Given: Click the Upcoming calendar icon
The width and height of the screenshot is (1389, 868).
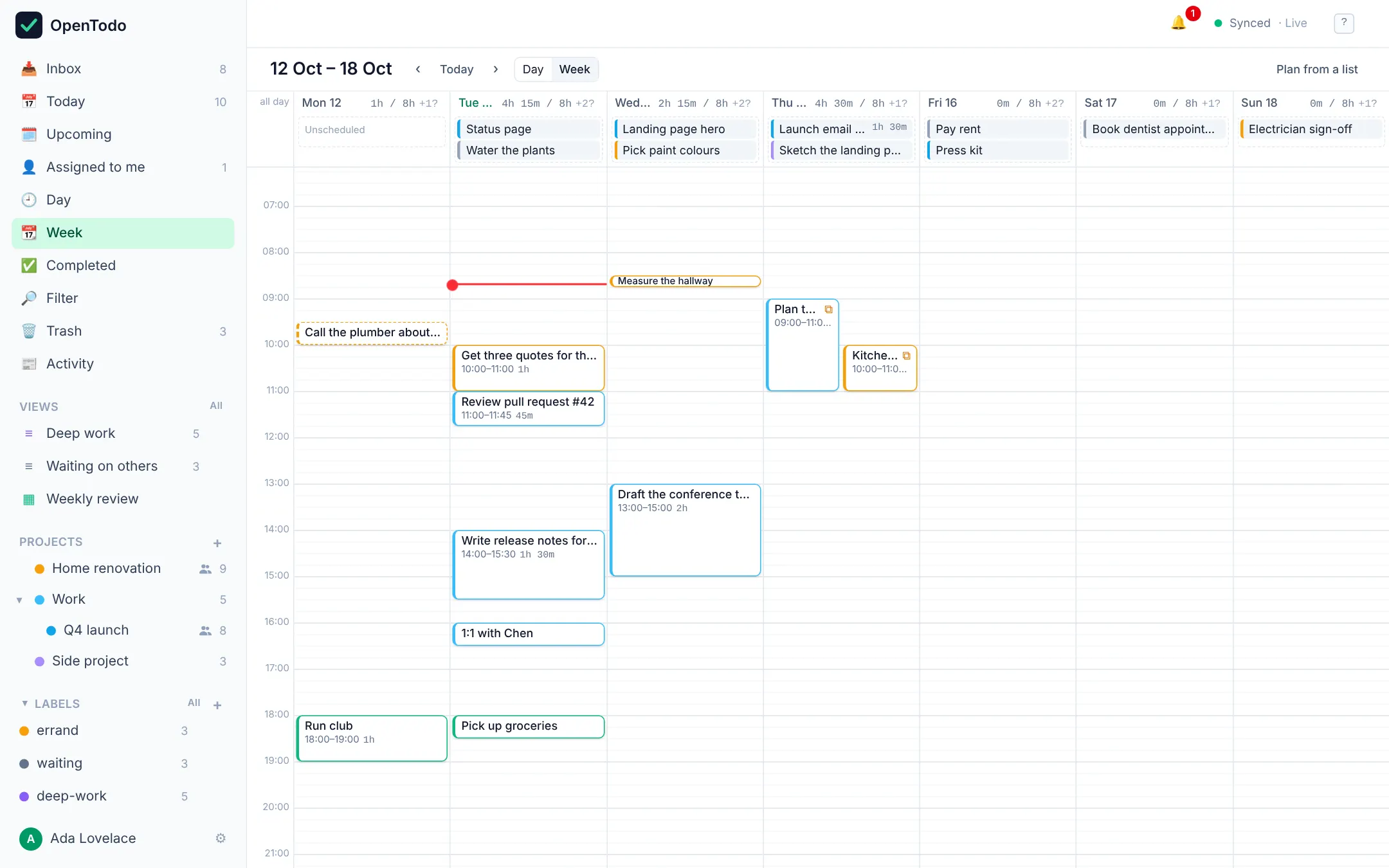Looking at the screenshot, I should (29, 134).
